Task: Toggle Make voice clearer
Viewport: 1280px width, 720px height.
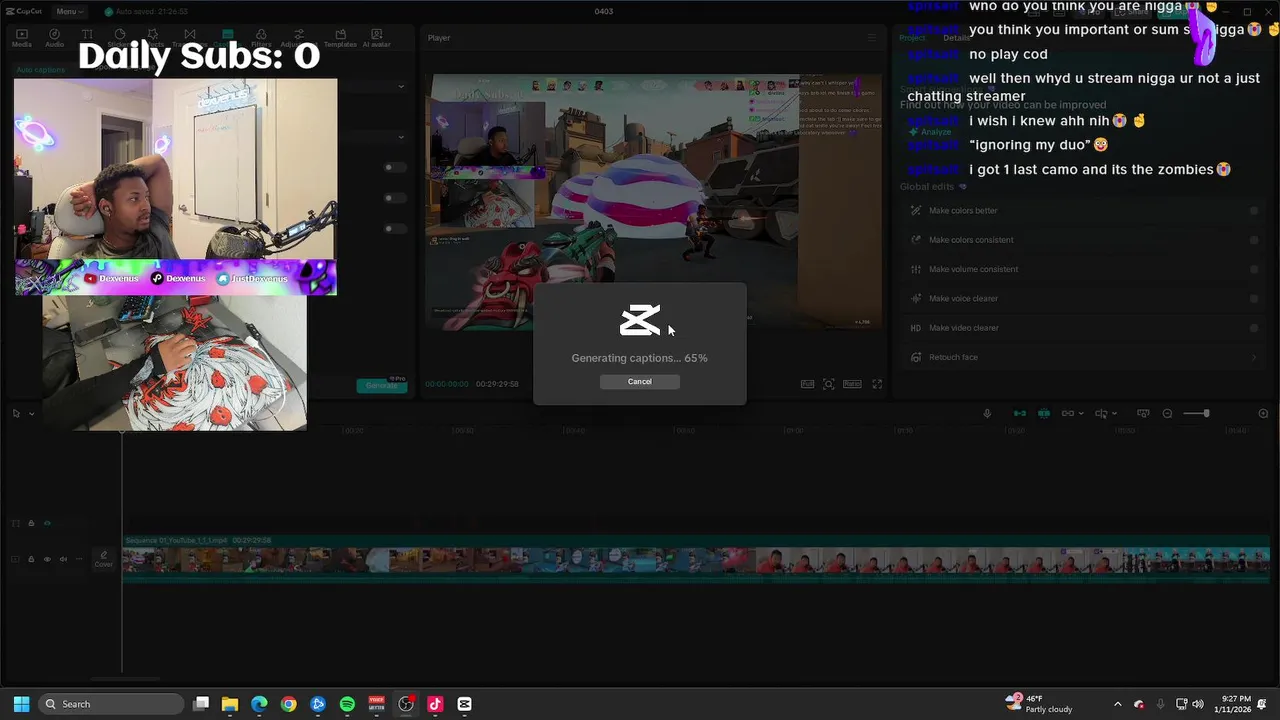Action: [1254, 298]
